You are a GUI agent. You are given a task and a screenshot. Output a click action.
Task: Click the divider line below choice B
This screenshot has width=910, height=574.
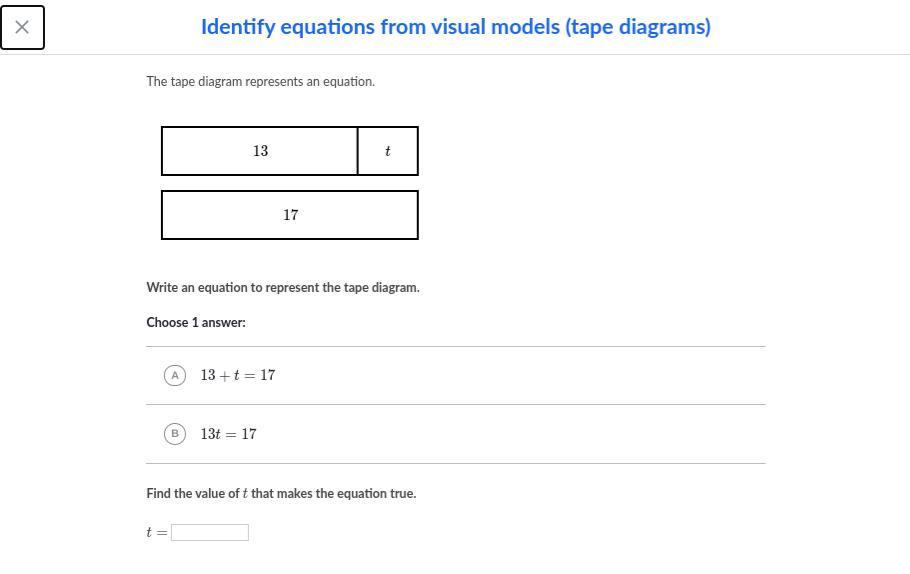(455, 464)
